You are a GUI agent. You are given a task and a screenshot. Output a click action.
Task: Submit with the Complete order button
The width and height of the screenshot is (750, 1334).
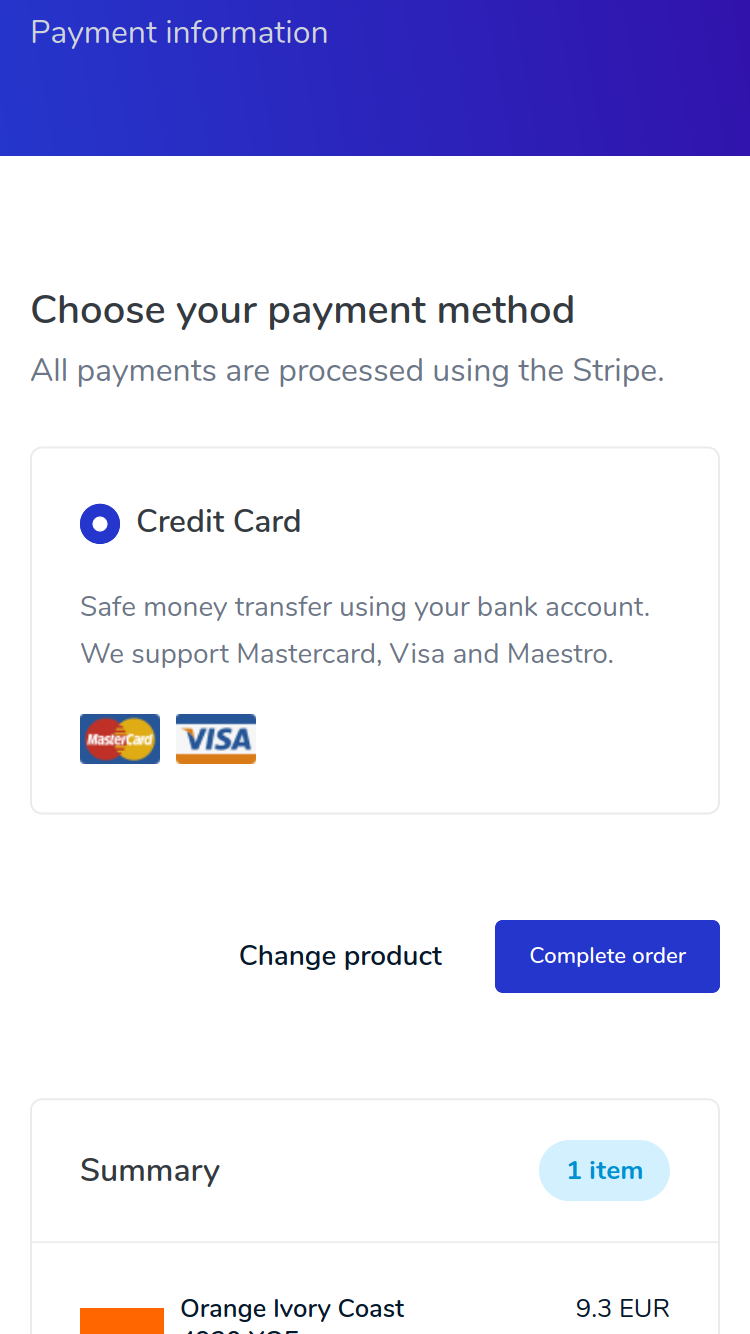click(607, 956)
